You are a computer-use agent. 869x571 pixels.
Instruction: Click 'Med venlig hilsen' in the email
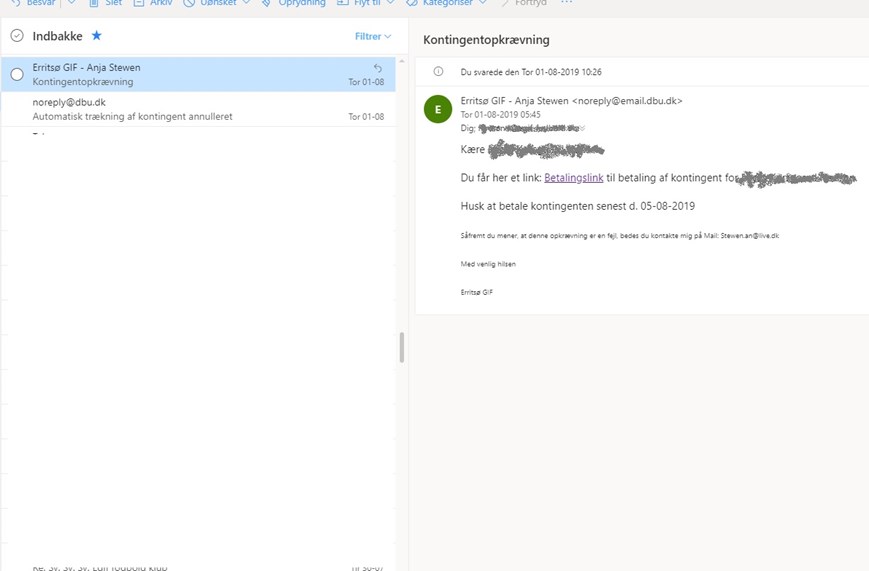[488, 264]
